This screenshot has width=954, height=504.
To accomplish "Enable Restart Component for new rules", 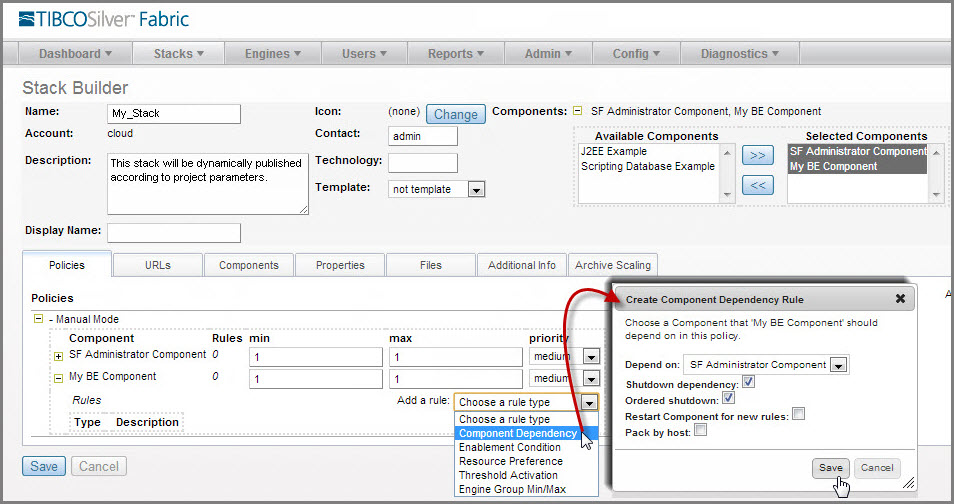I will click(x=798, y=414).
